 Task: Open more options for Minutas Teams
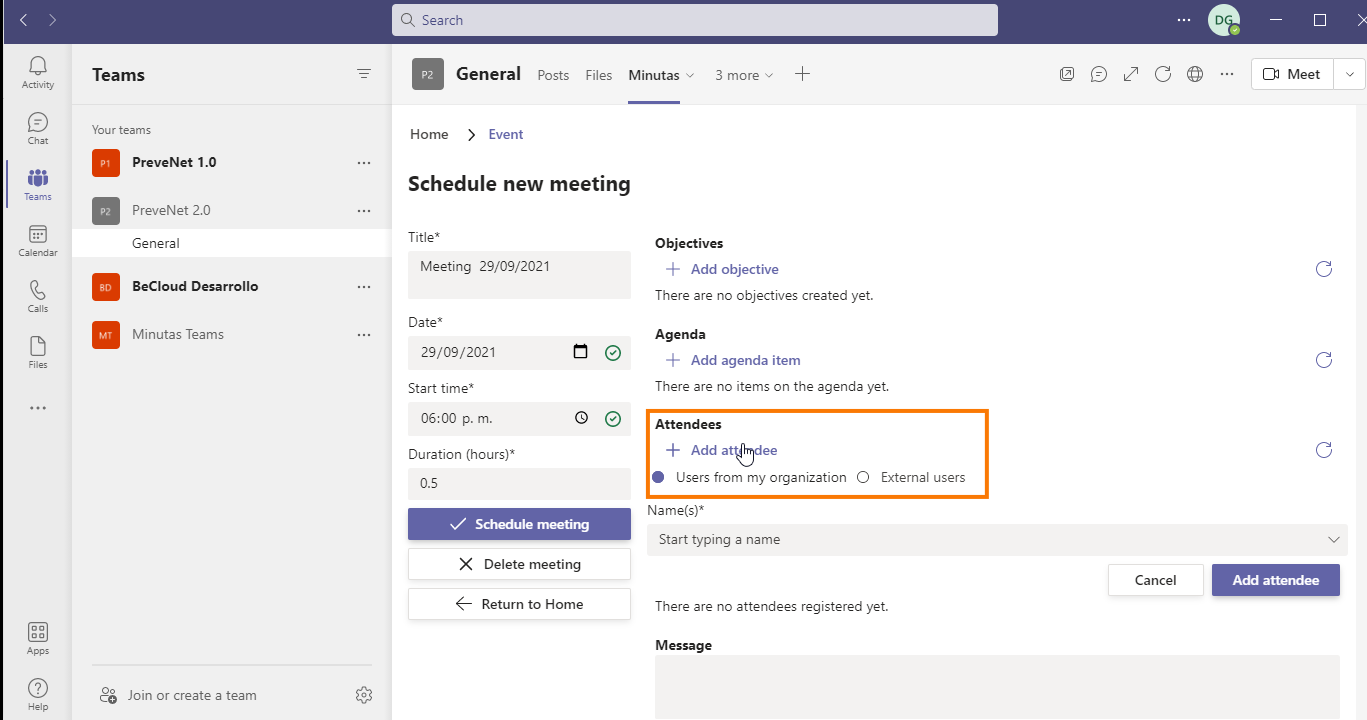(x=364, y=335)
